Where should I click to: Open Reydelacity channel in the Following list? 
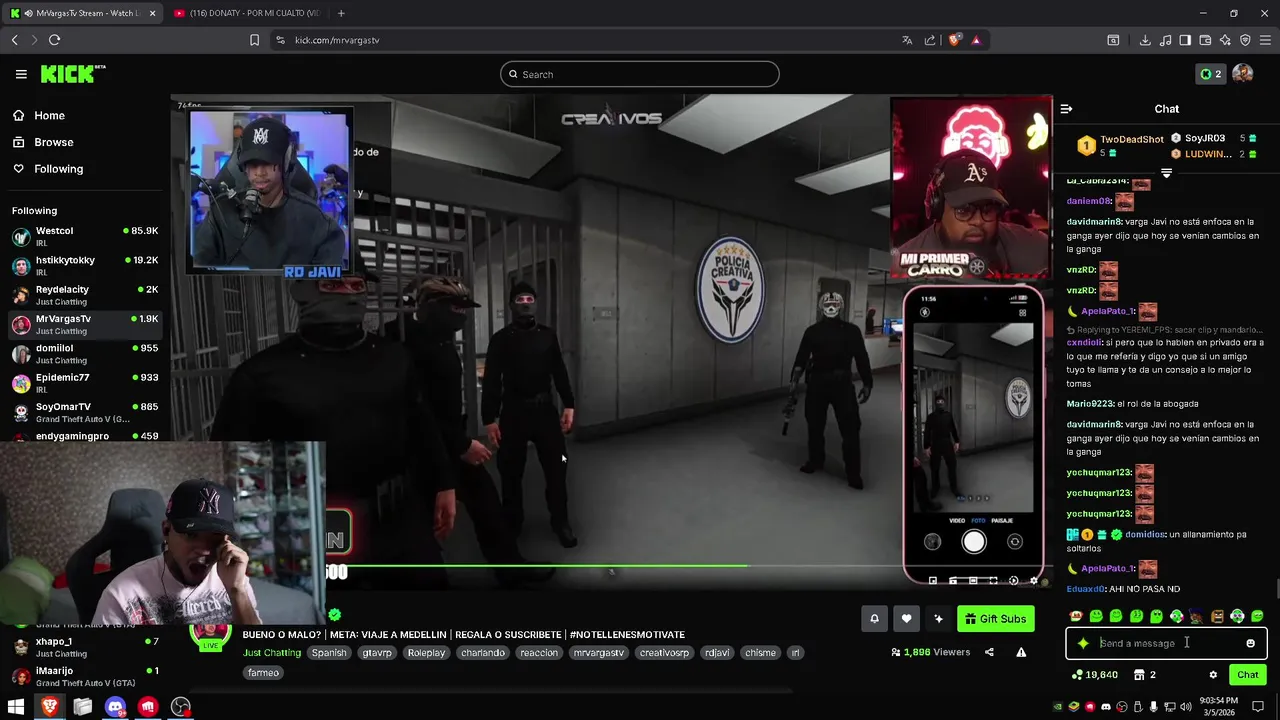coord(85,295)
